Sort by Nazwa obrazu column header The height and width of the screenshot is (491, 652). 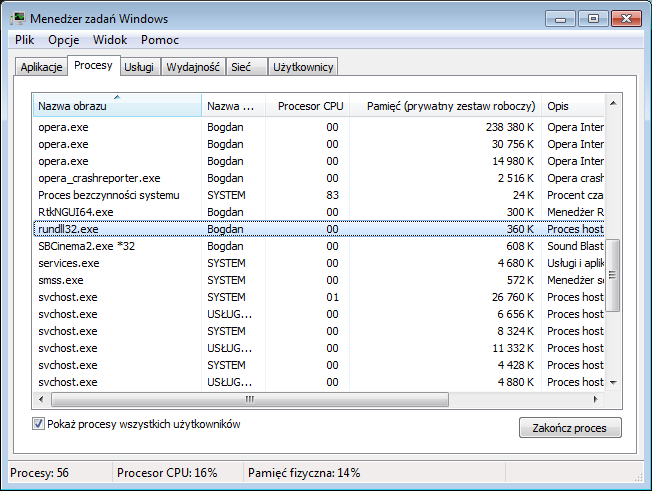(116, 106)
